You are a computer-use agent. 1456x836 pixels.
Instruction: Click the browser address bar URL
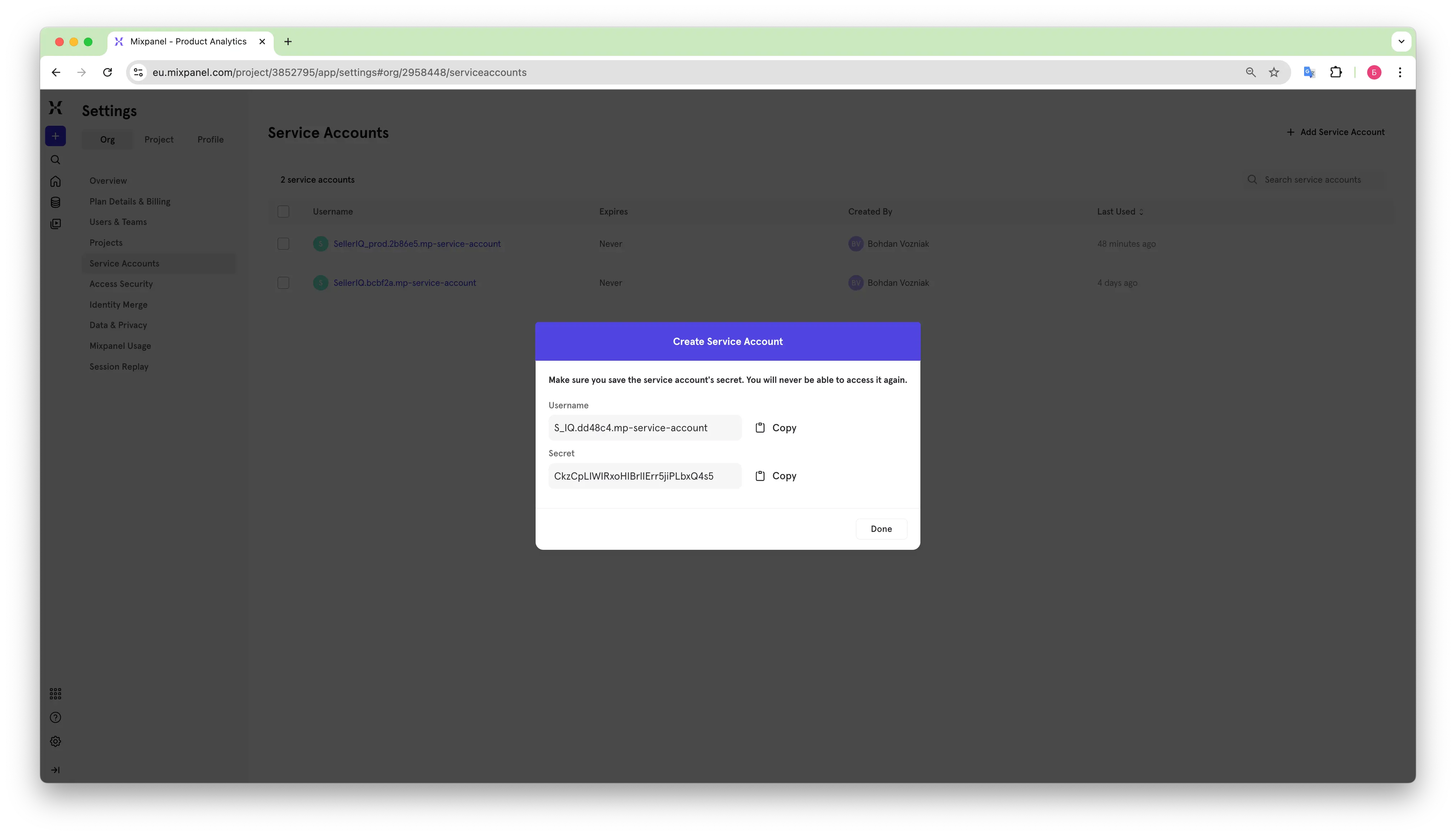click(339, 72)
